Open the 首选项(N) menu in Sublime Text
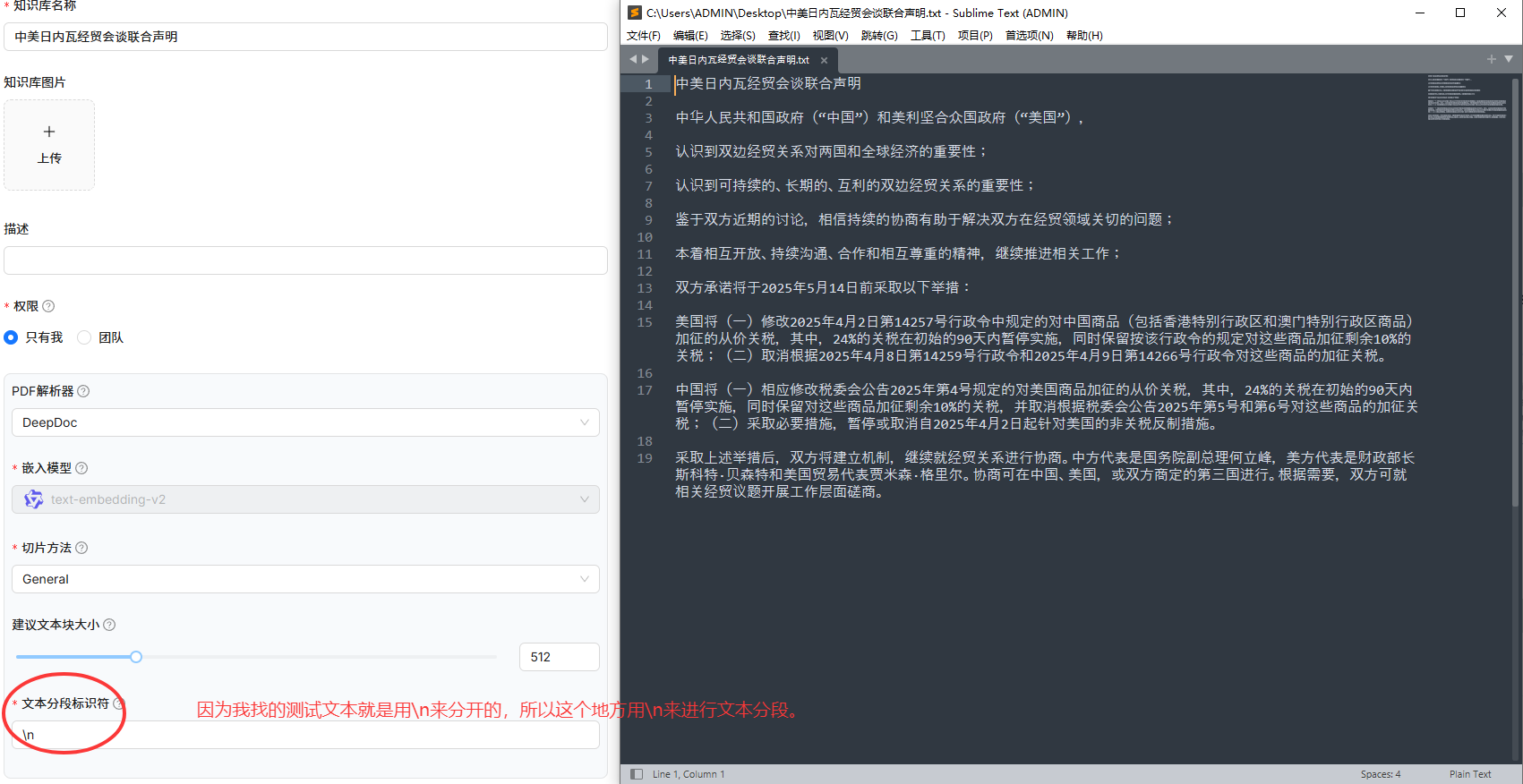Viewport: 1523px width, 784px height. click(1029, 36)
